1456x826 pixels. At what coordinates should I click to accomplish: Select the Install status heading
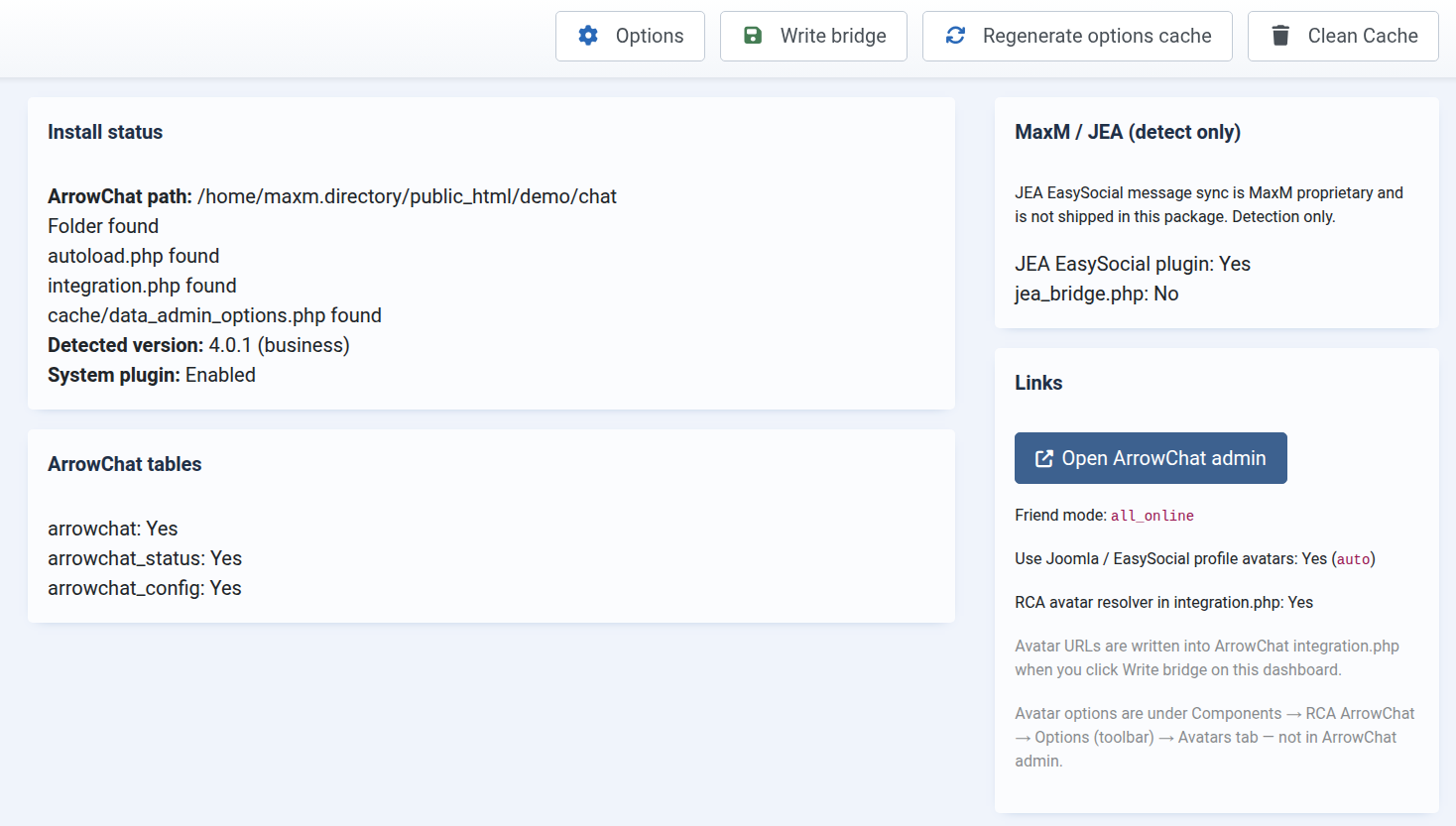pyautogui.click(x=105, y=132)
